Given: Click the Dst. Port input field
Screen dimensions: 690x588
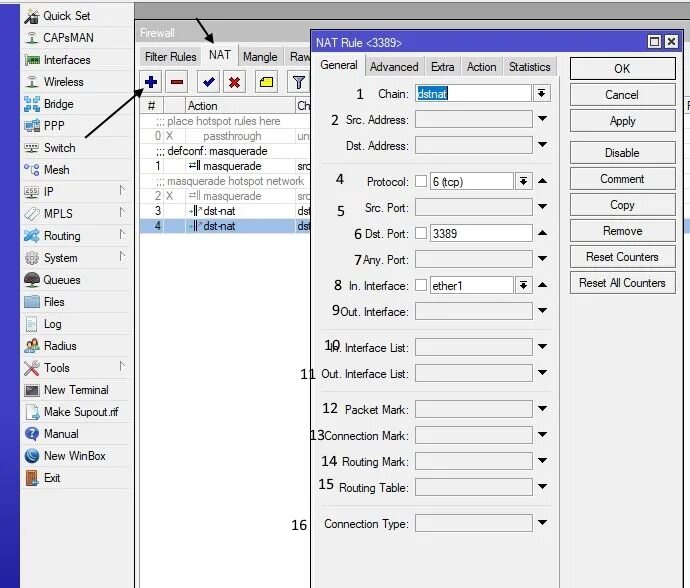Looking at the screenshot, I should coord(481,233).
